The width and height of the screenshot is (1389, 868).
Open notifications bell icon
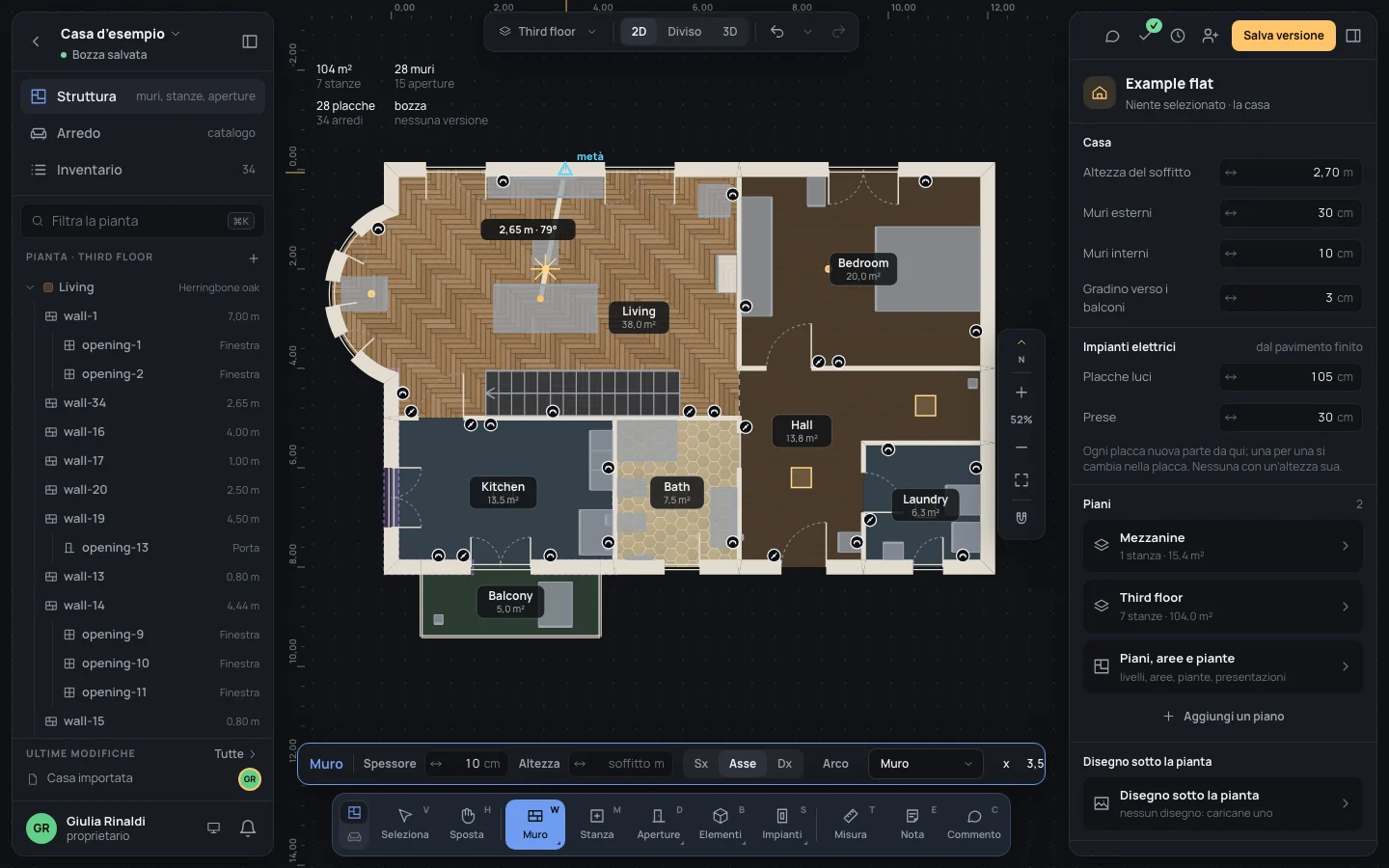tap(248, 828)
